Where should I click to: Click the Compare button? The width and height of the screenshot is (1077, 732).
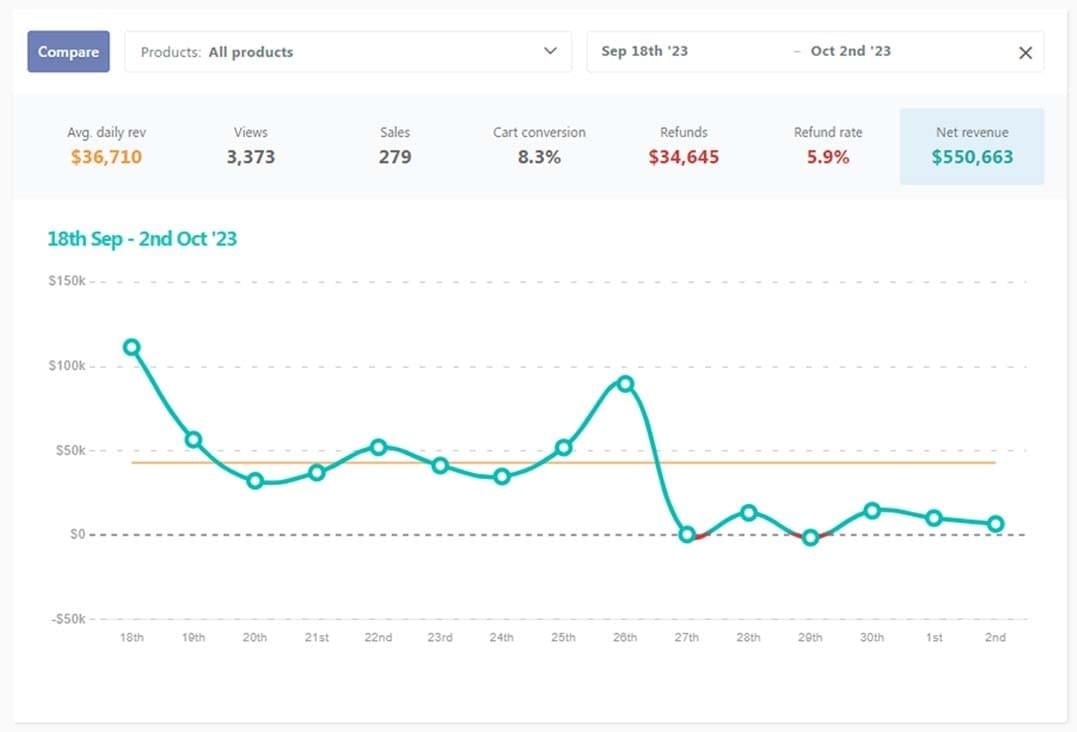(x=68, y=52)
